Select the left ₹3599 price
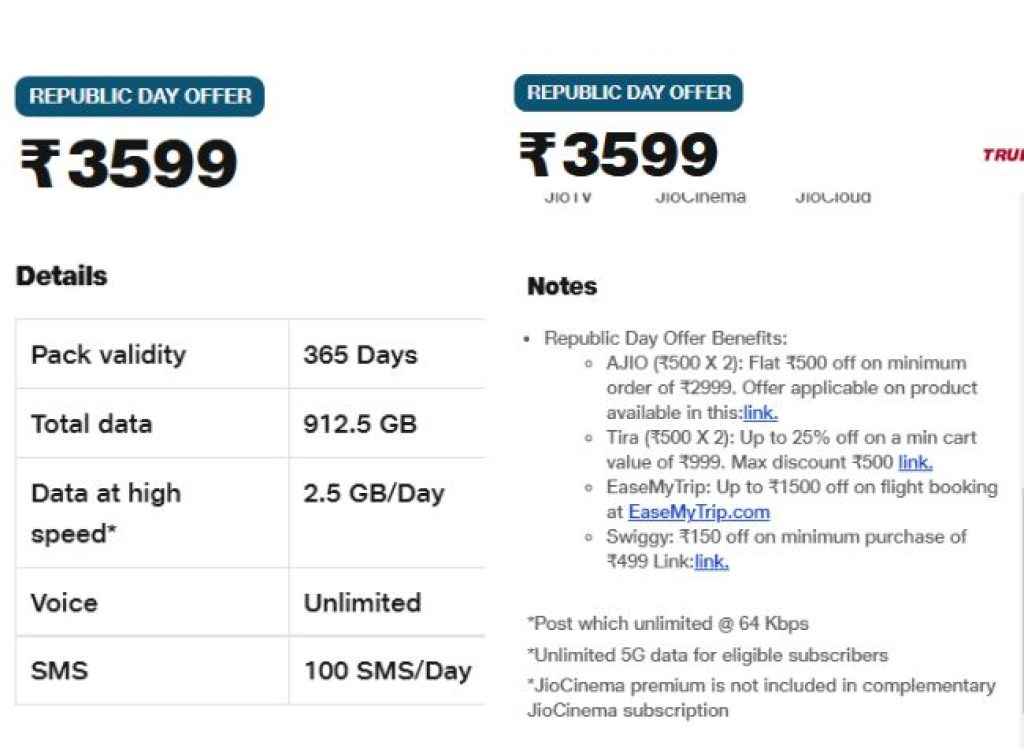Screen dimensions: 1024x756 pos(129,165)
